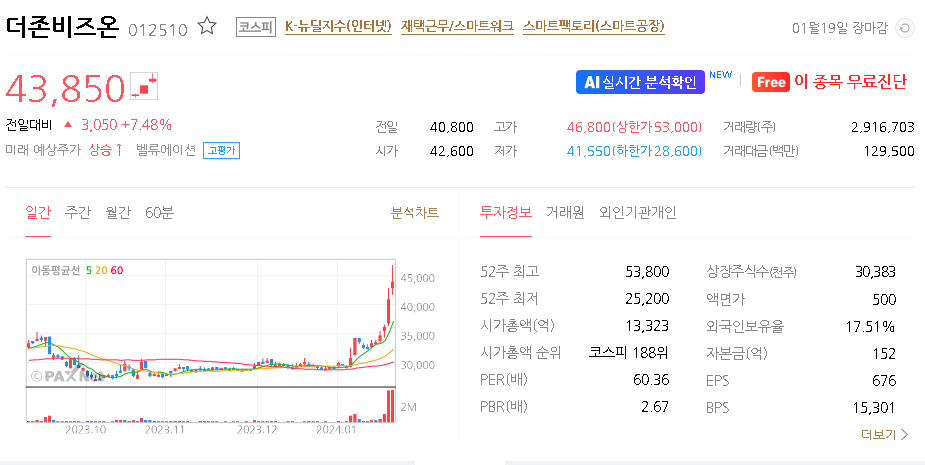The image size is (925, 465).
Task: Switch to the 주간 chart tab
Action: click(78, 212)
